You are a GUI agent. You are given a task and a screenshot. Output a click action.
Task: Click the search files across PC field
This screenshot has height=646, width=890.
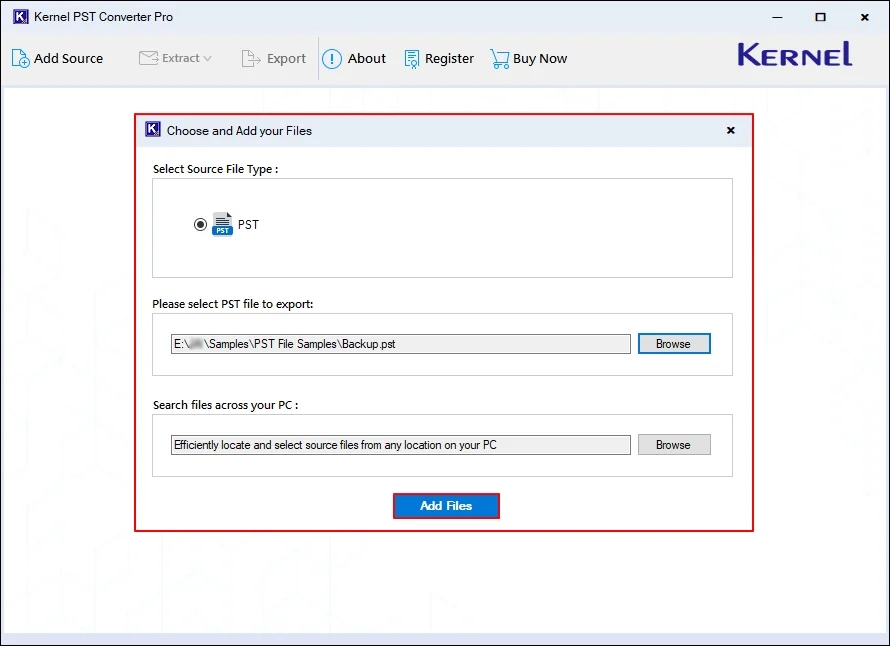398,444
